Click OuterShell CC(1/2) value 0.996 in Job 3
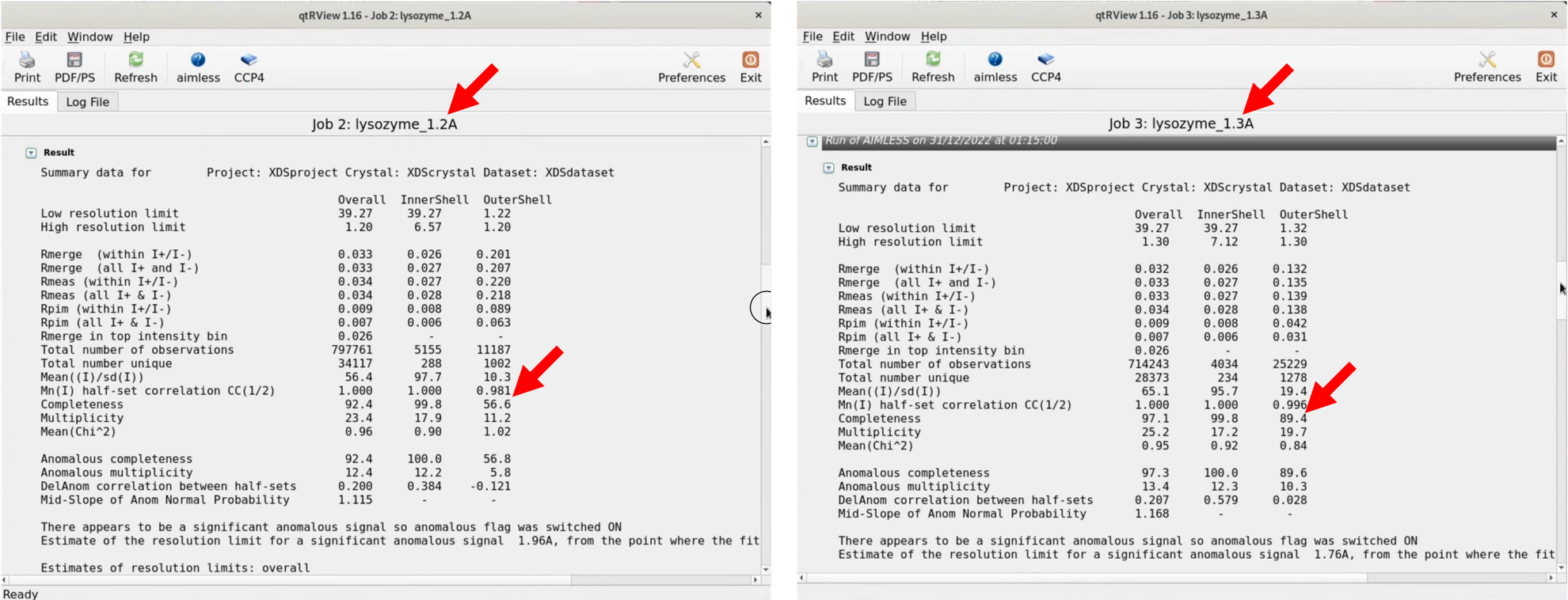 pos(1290,405)
